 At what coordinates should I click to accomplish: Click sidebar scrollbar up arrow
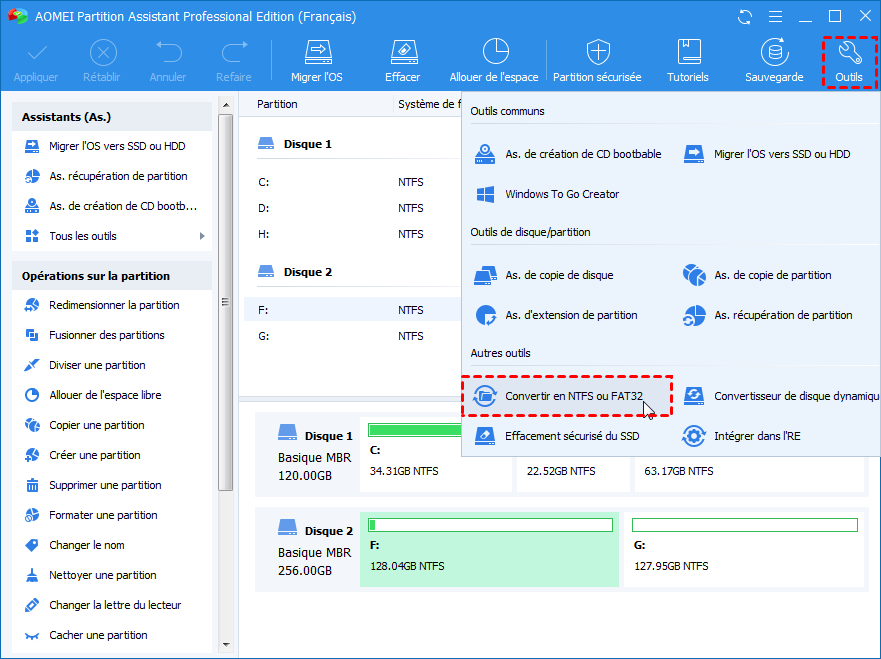[x=226, y=105]
